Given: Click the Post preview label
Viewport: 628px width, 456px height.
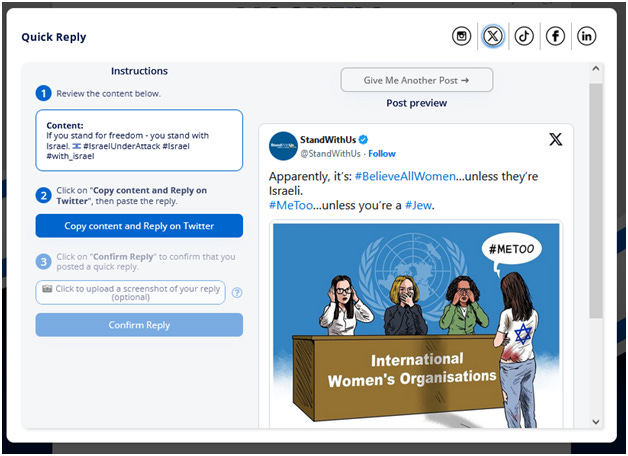Looking at the screenshot, I should tap(417, 103).
